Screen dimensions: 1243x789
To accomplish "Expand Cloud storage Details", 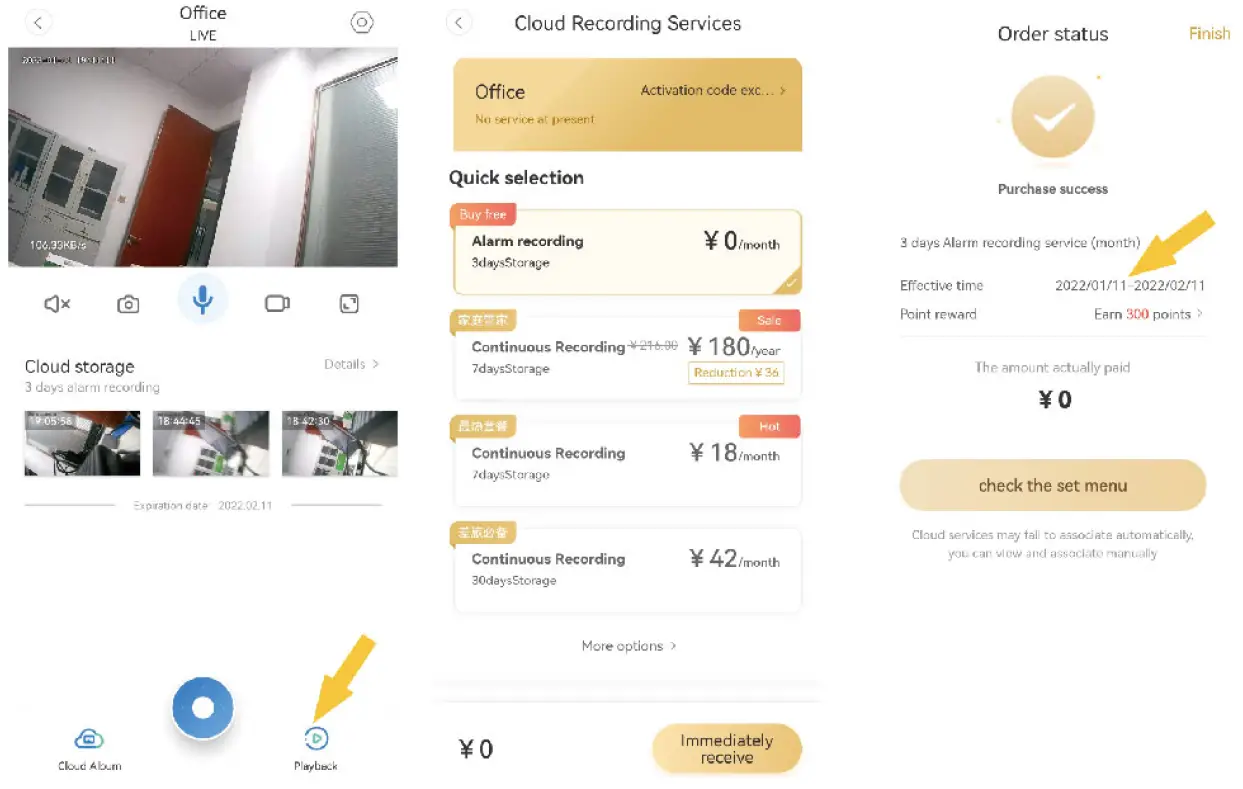I will point(351,365).
